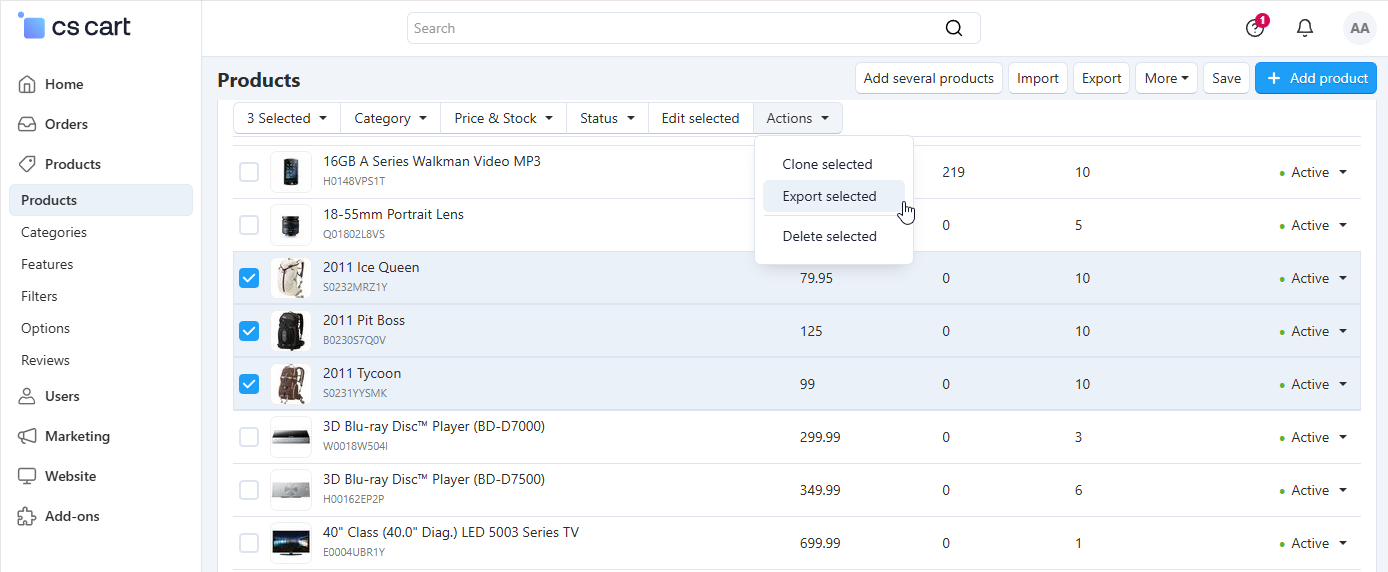Click the Products tag icon in sidebar
This screenshot has width=1388, height=572.
28,164
